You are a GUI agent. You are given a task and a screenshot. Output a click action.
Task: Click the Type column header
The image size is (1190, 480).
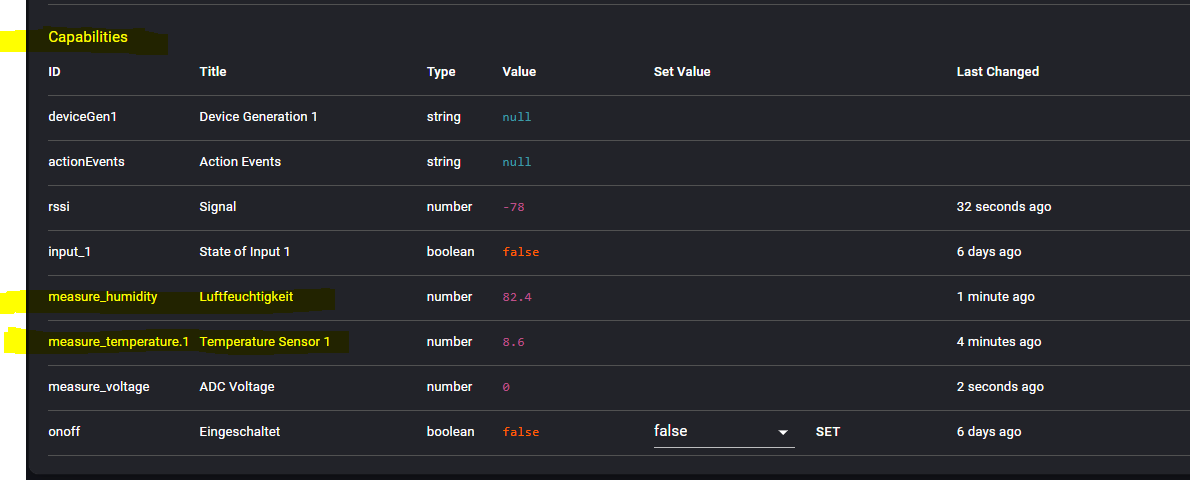441,72
